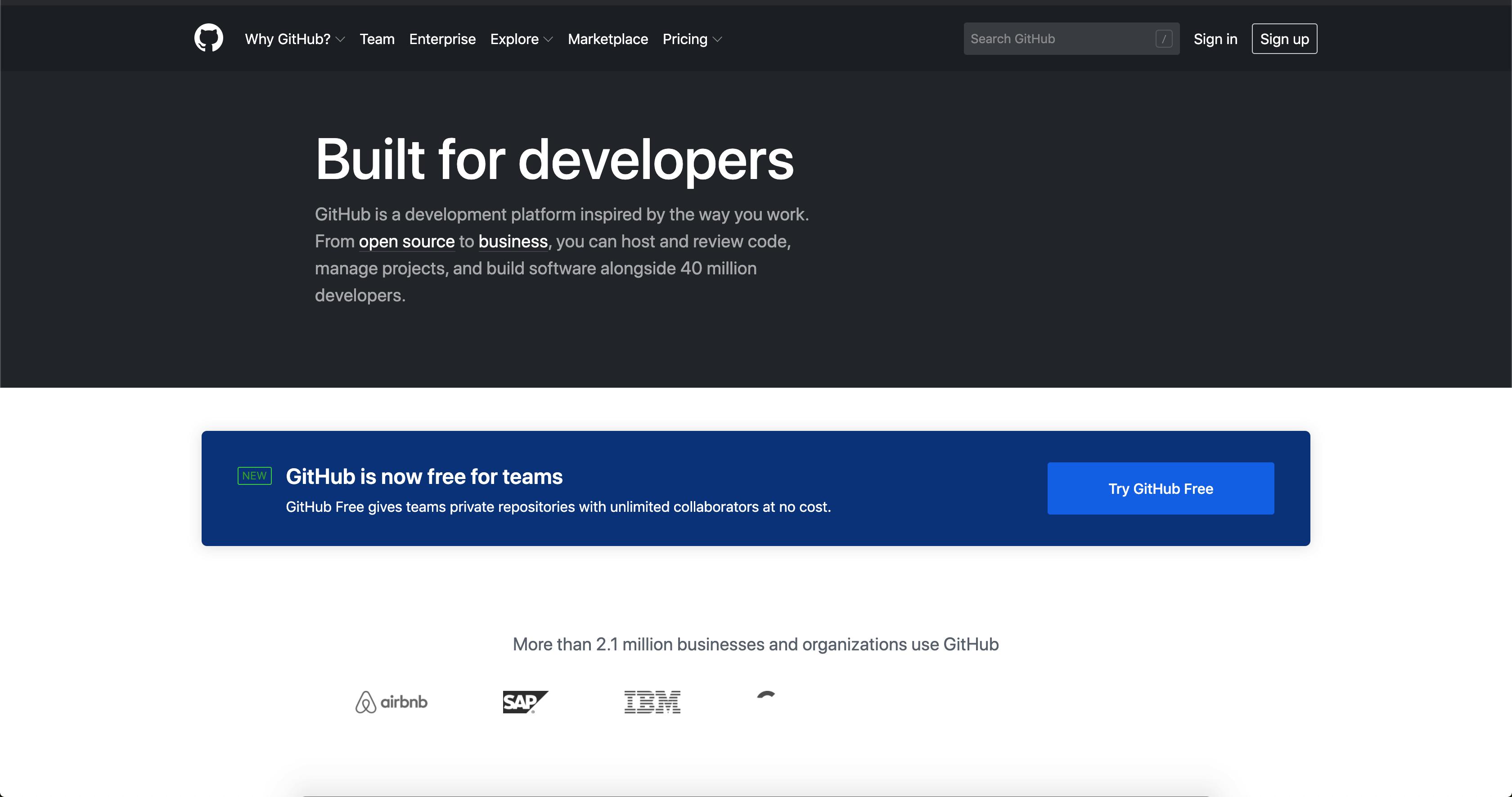
Task: Click the SAP logo
Action: coord(525,701)
